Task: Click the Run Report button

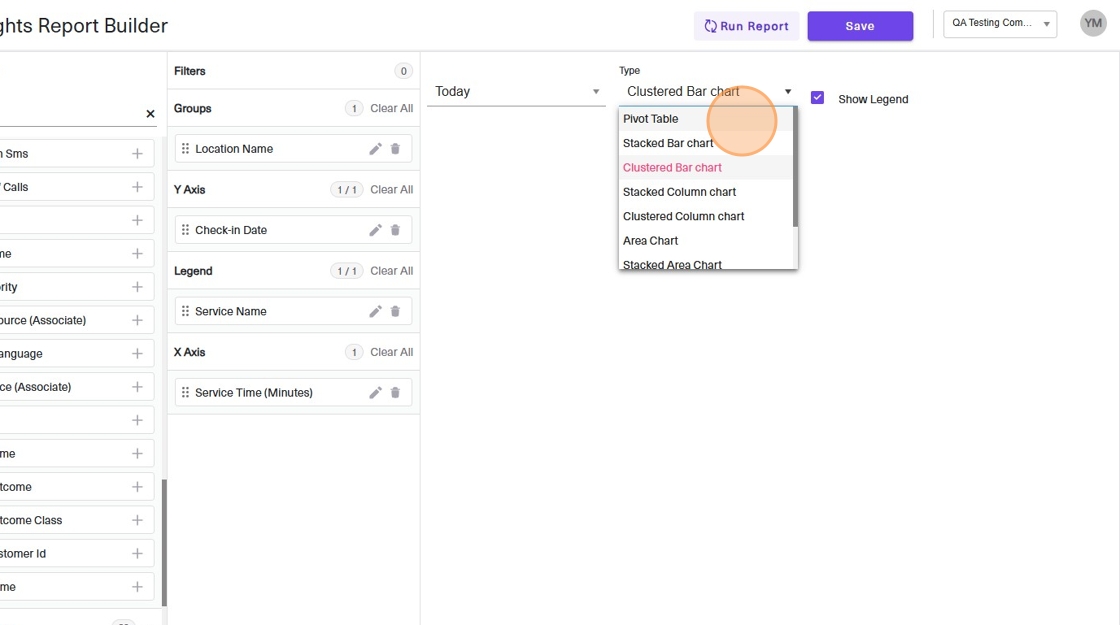Action: (x=746, y=26)
